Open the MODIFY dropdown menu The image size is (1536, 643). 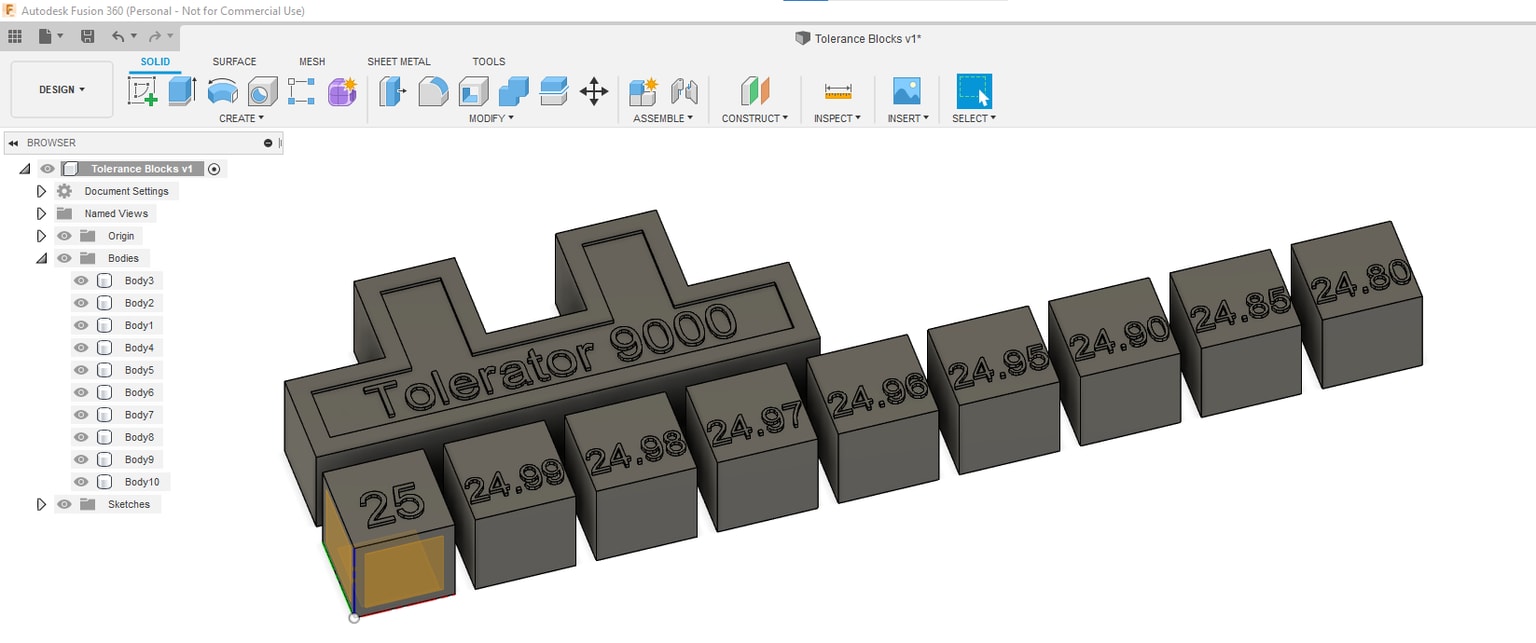point(491,118)
